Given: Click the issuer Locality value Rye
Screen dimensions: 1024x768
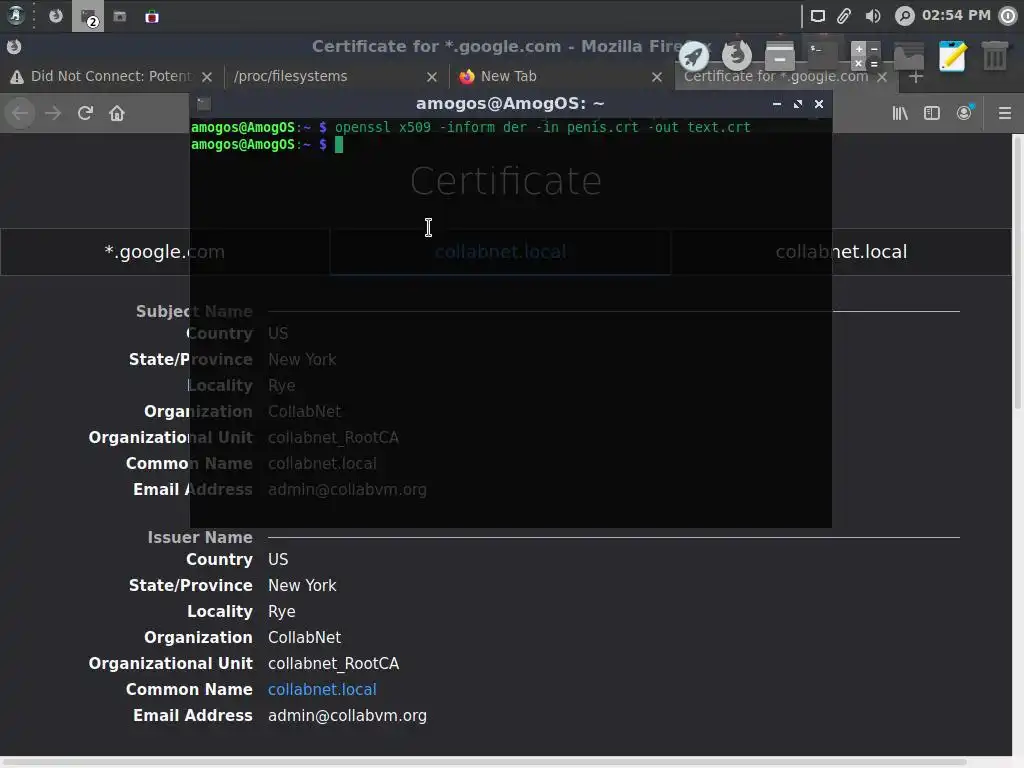Looking at the screenshot, I should click(281, 611).
